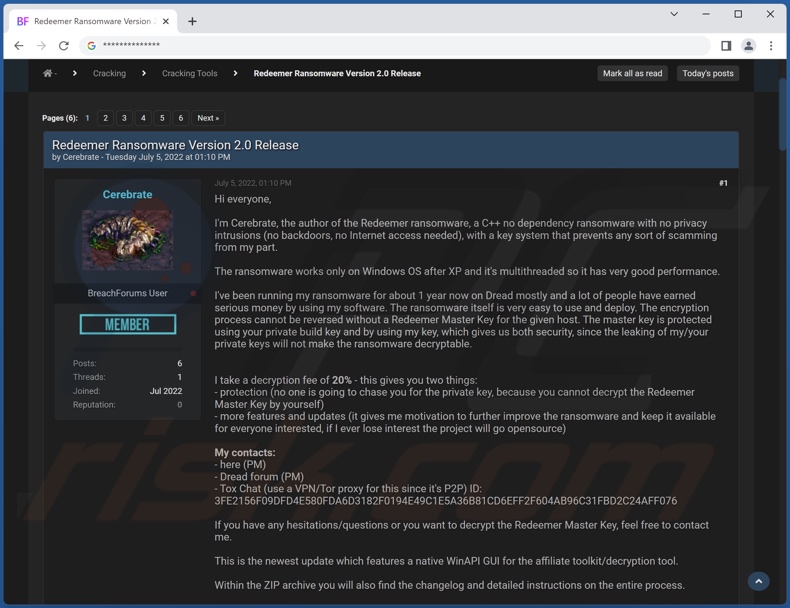This screenshot has height=608, width=790.
Task: Click the Reputation value 0
Action: (179, 404)
